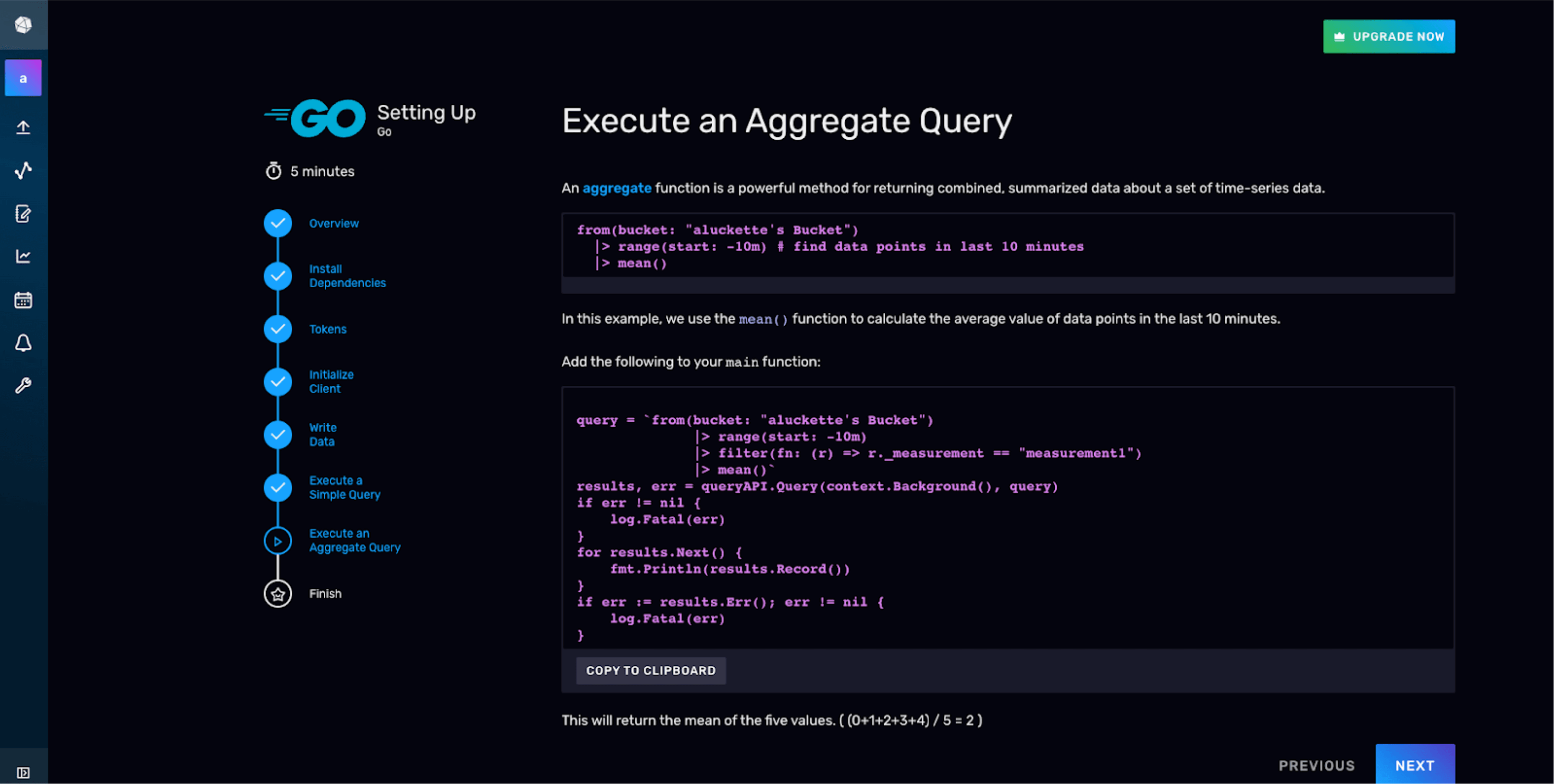Click the InfluxDB logo icon in the sidebar
Image resolution: width=1554 pixels, height=784 pixels.
pyautogui.click(x=23, y=24)
